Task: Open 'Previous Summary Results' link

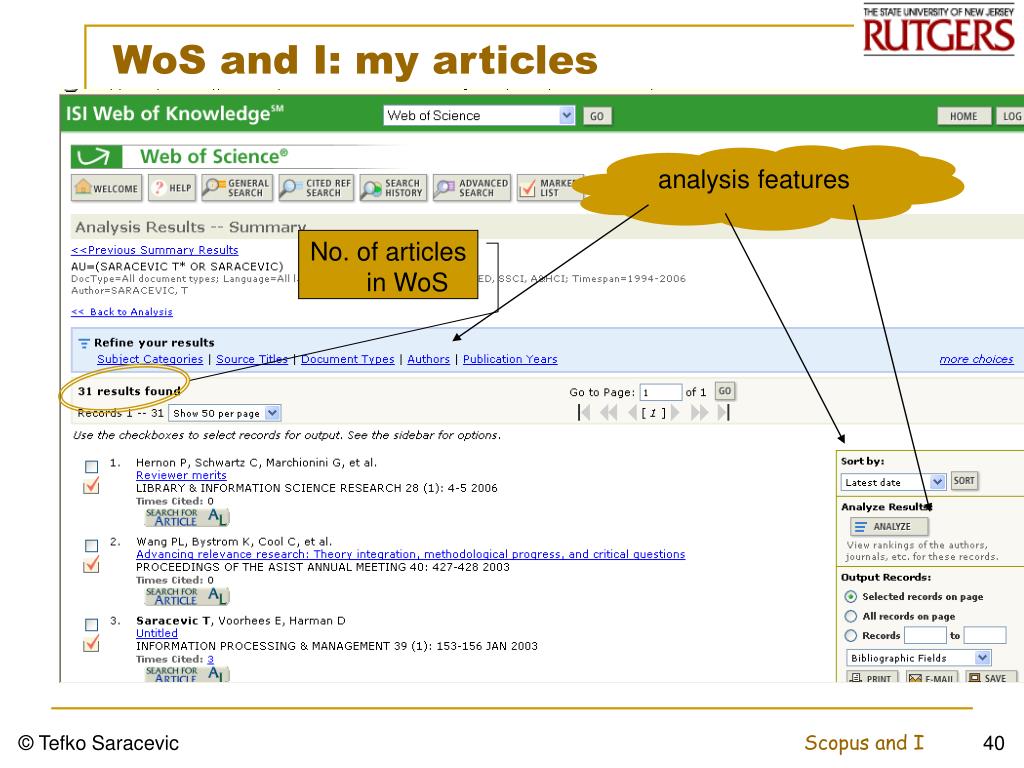Action: (x=155, y=250)
